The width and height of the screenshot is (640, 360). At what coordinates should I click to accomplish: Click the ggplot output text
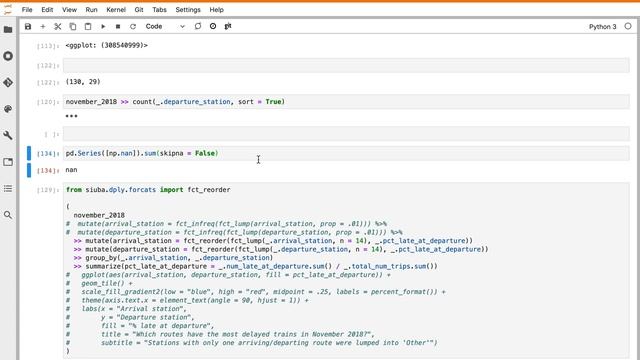[x=107, y=45]
